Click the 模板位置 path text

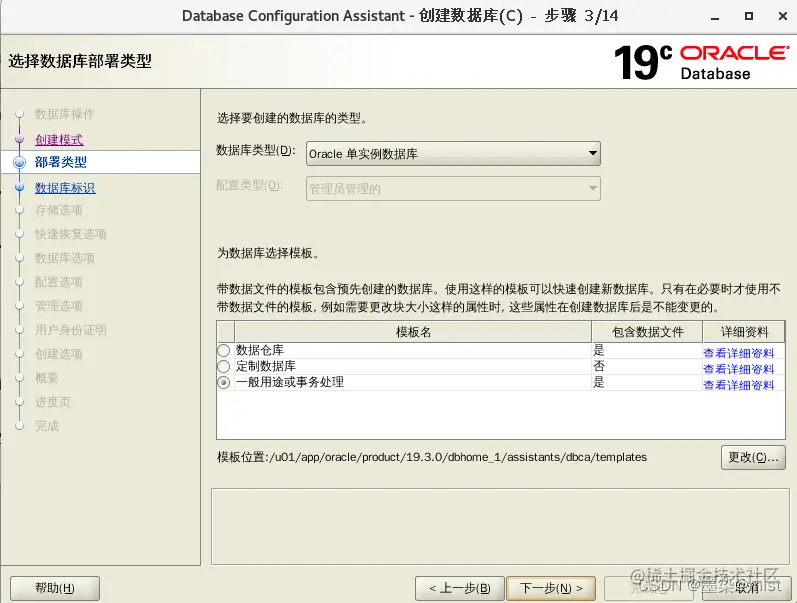(432, 457)
